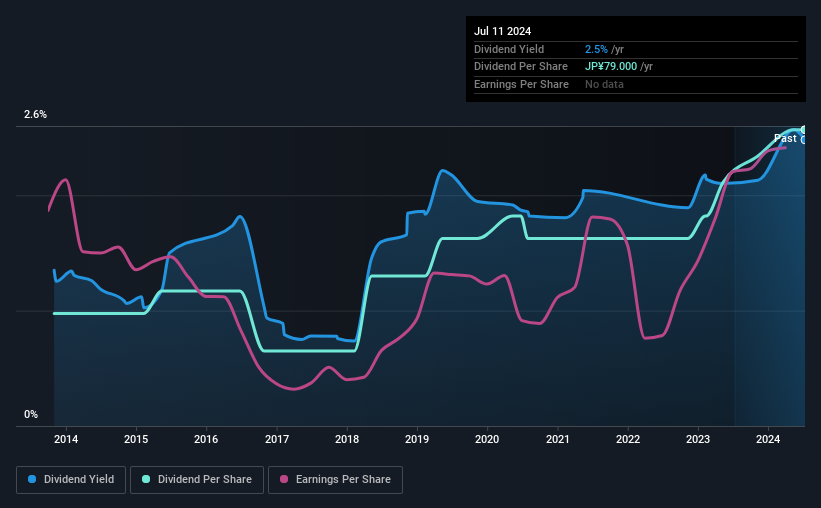Select the 2015 x-axis label

(x=136, y=439)
